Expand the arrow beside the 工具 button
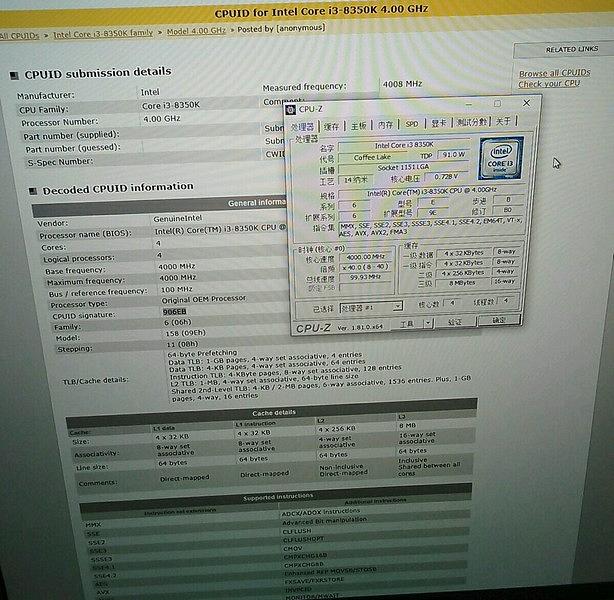Image resolution: width=614 pixels, height=600 pixels. (428, 323)
